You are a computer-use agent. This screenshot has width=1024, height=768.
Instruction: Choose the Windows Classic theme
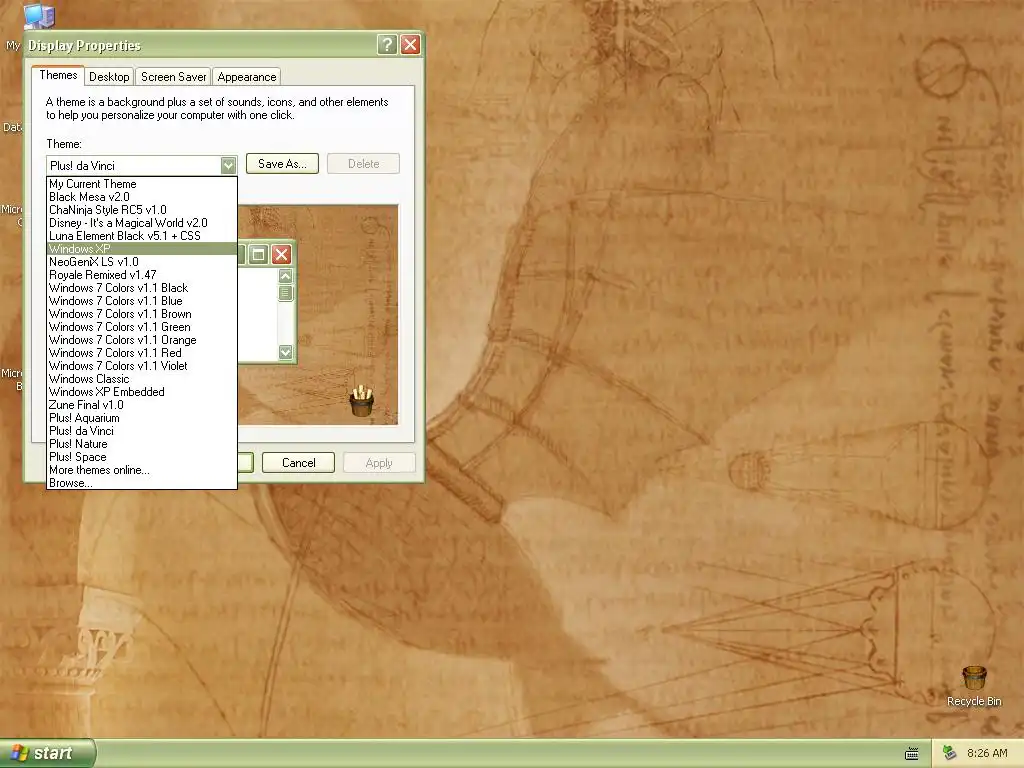[142, 379]
